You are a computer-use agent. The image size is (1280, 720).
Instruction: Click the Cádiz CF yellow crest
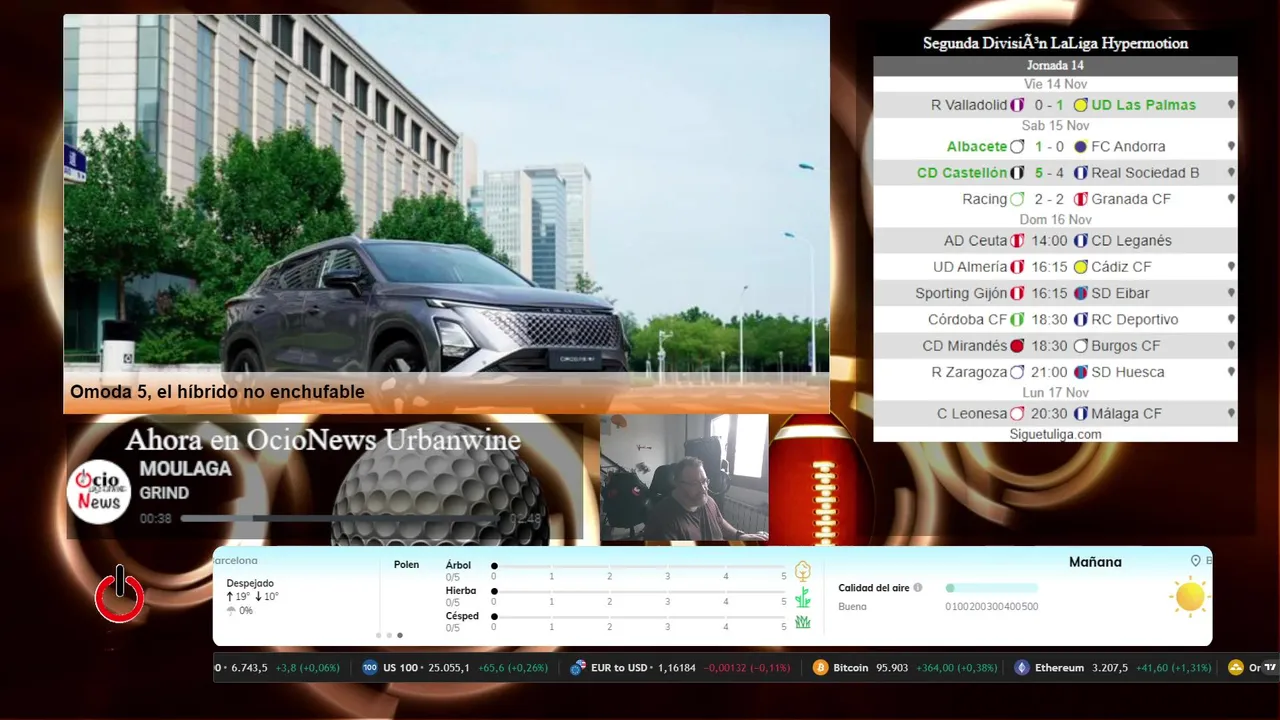[x=1080, y=267]
